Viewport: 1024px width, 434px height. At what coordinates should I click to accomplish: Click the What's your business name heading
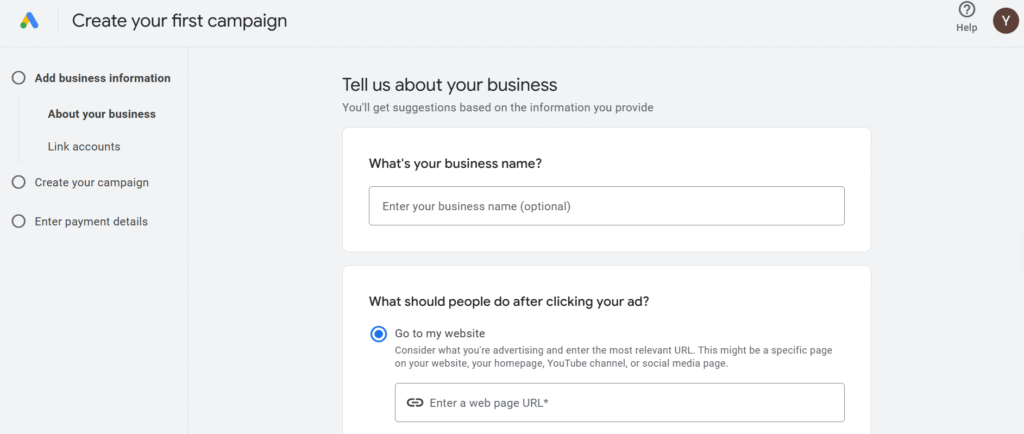pyautogui.click(x=455, y=164)
